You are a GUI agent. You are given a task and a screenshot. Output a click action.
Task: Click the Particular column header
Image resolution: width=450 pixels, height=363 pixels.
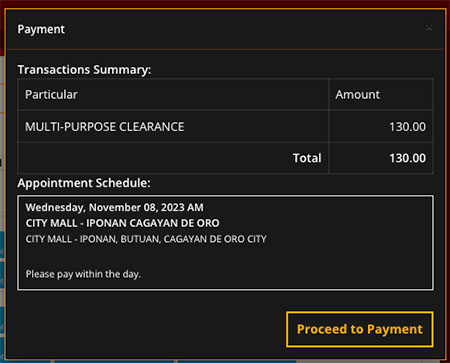(51, 95)
